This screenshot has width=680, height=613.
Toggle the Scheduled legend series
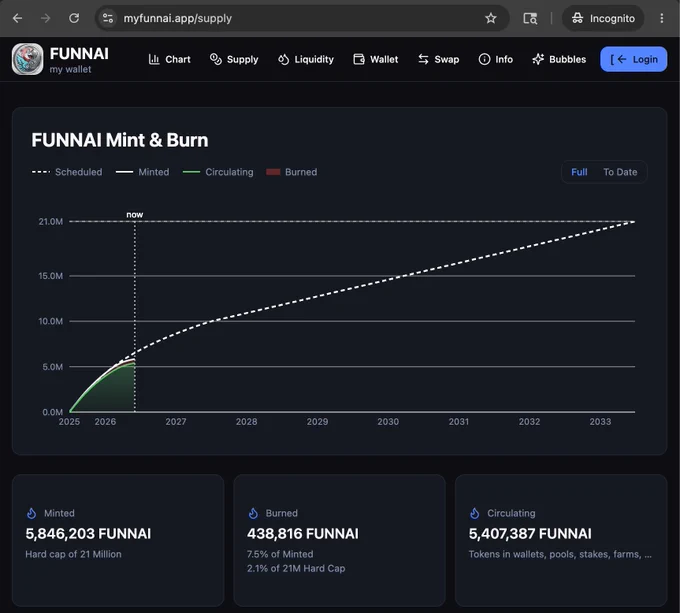(x=67, y=172)
